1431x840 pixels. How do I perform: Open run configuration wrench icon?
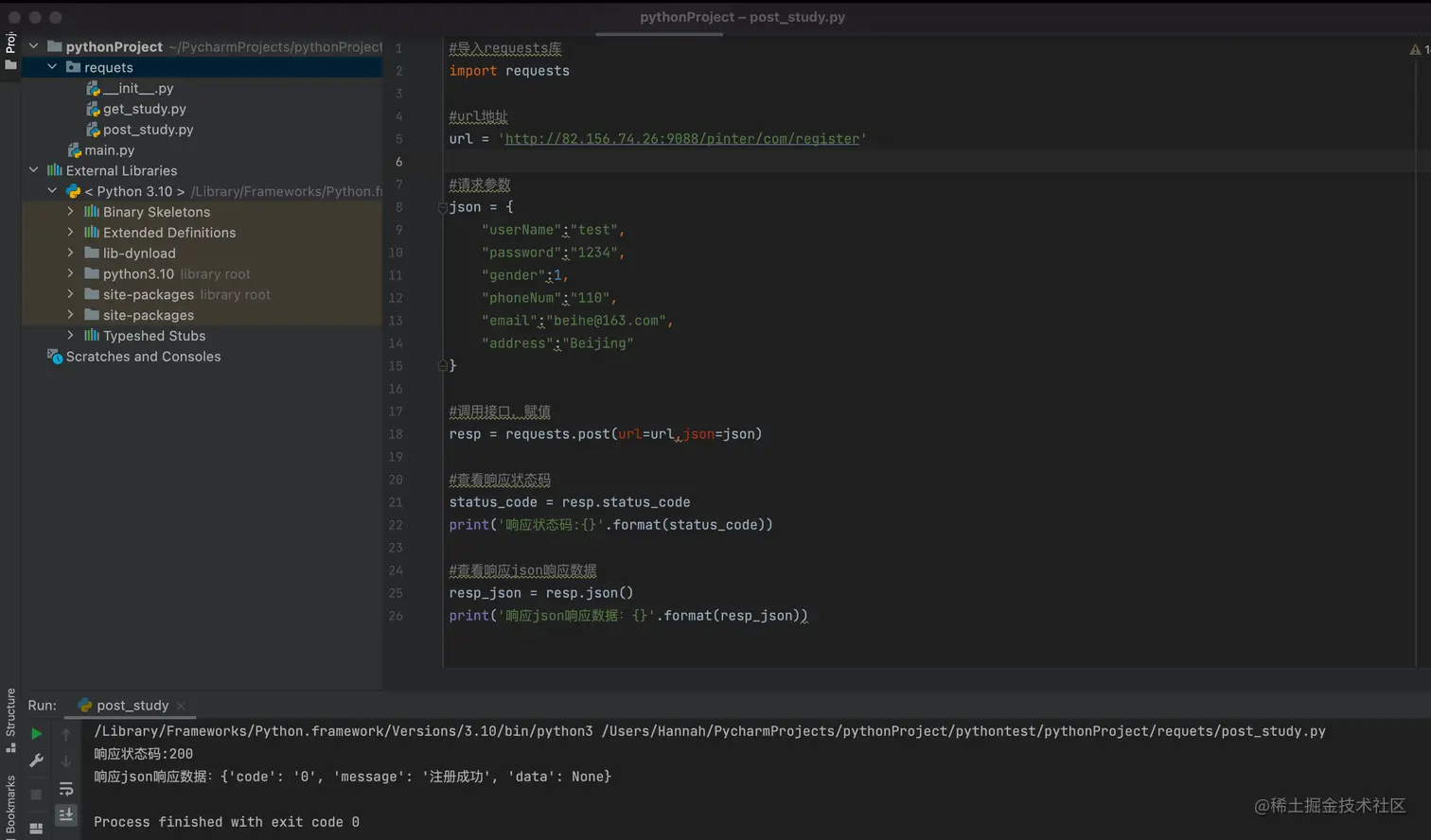click(36, 761)
